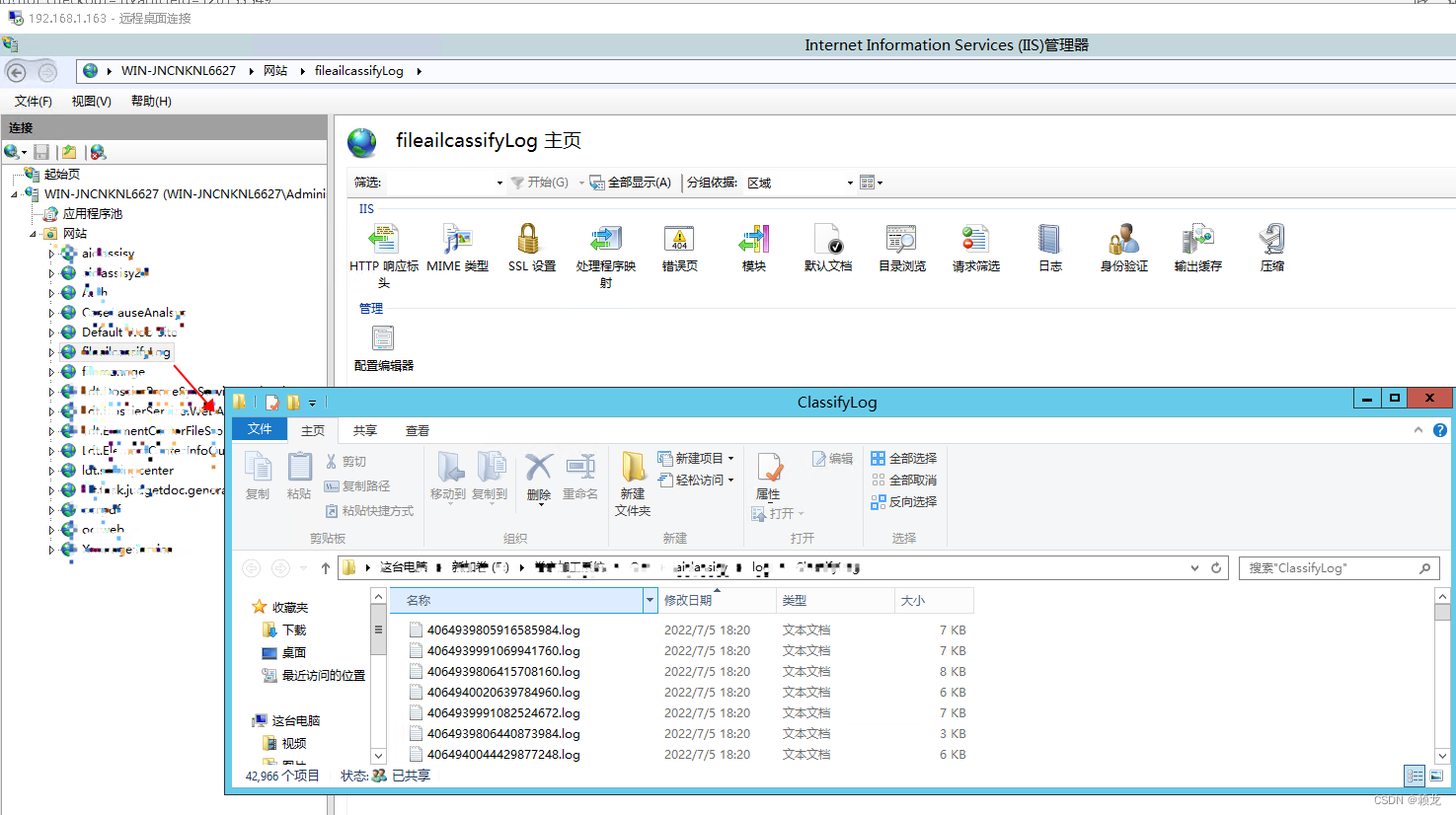
Task: Open 名称 column filter dropdown arrow
Action: [x=650, y=600]
